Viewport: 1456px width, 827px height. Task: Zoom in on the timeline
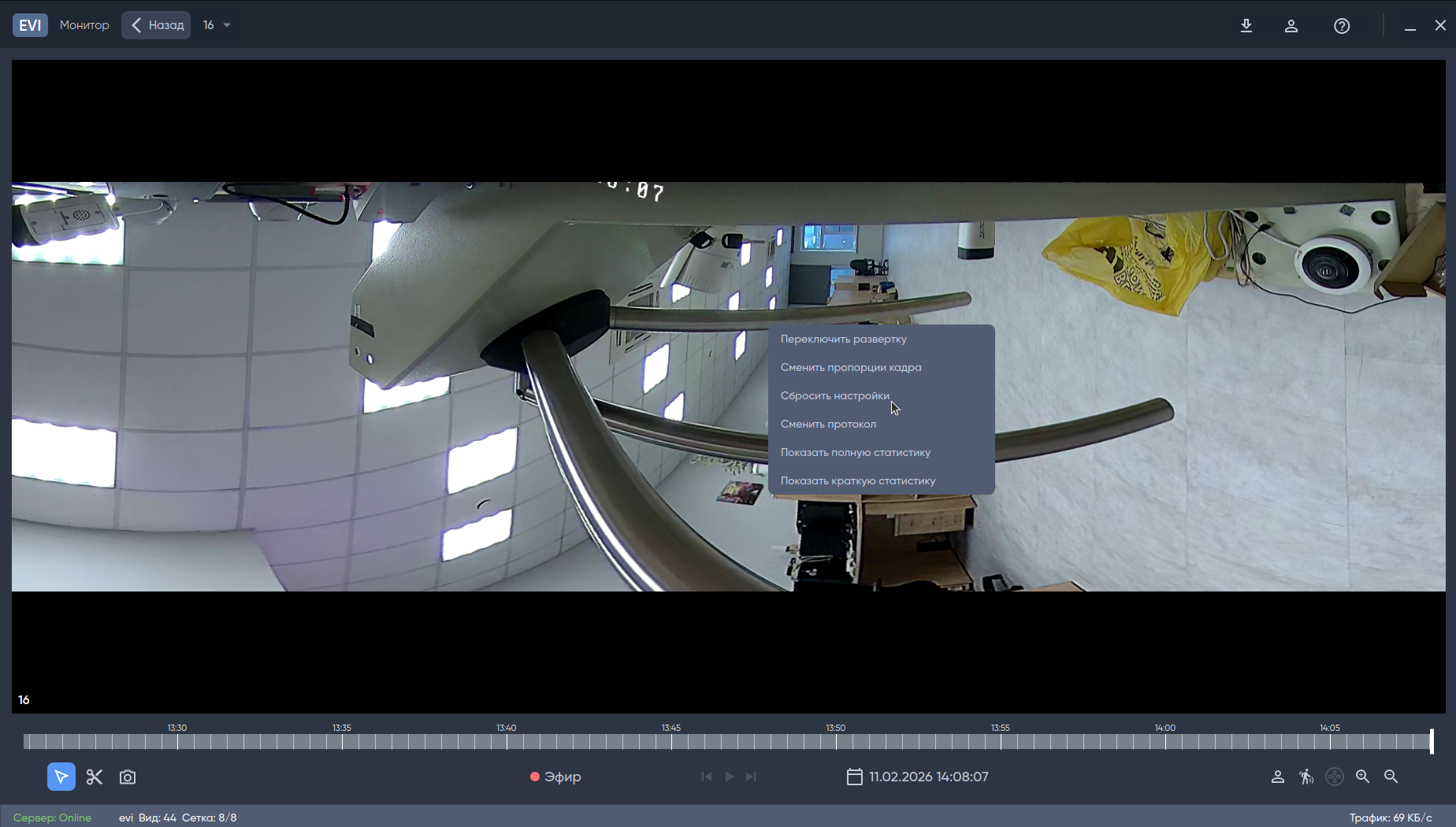coord(1363,777)
